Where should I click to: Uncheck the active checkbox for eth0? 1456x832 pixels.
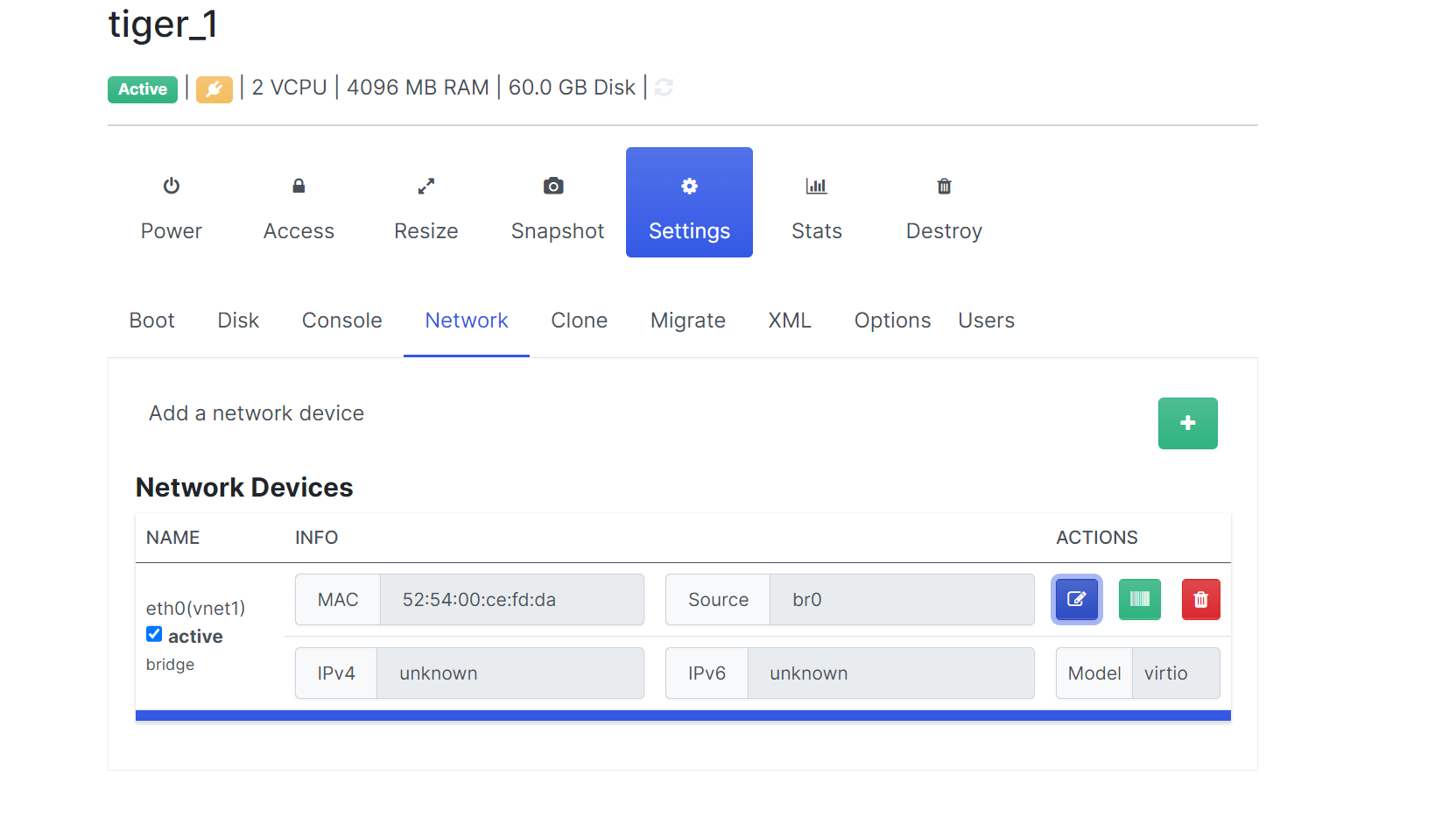click(x=154, y=634)
